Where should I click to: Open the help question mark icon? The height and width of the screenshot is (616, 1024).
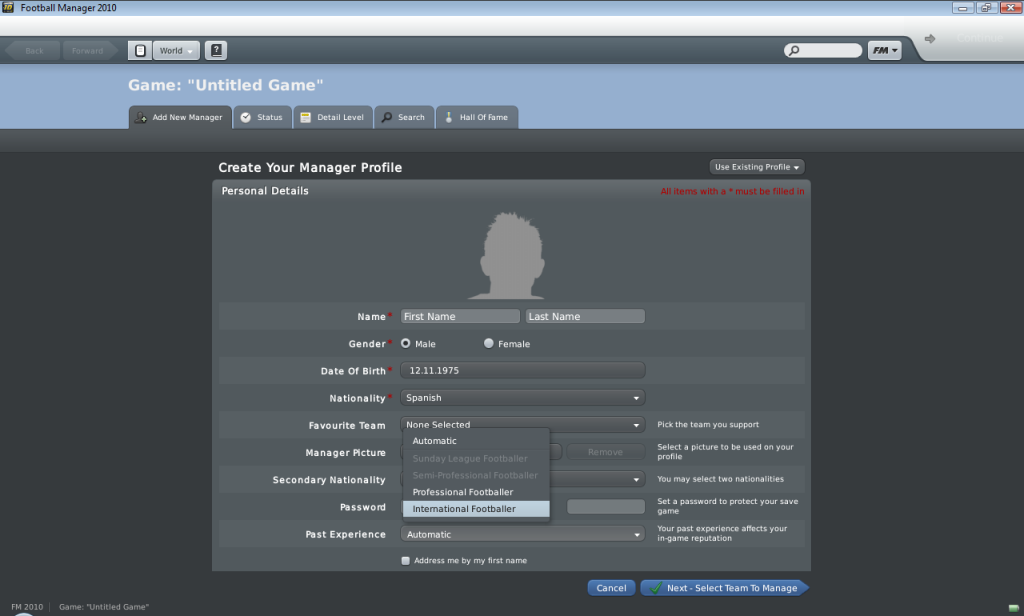pyautogui.click(x=216, y=50)
